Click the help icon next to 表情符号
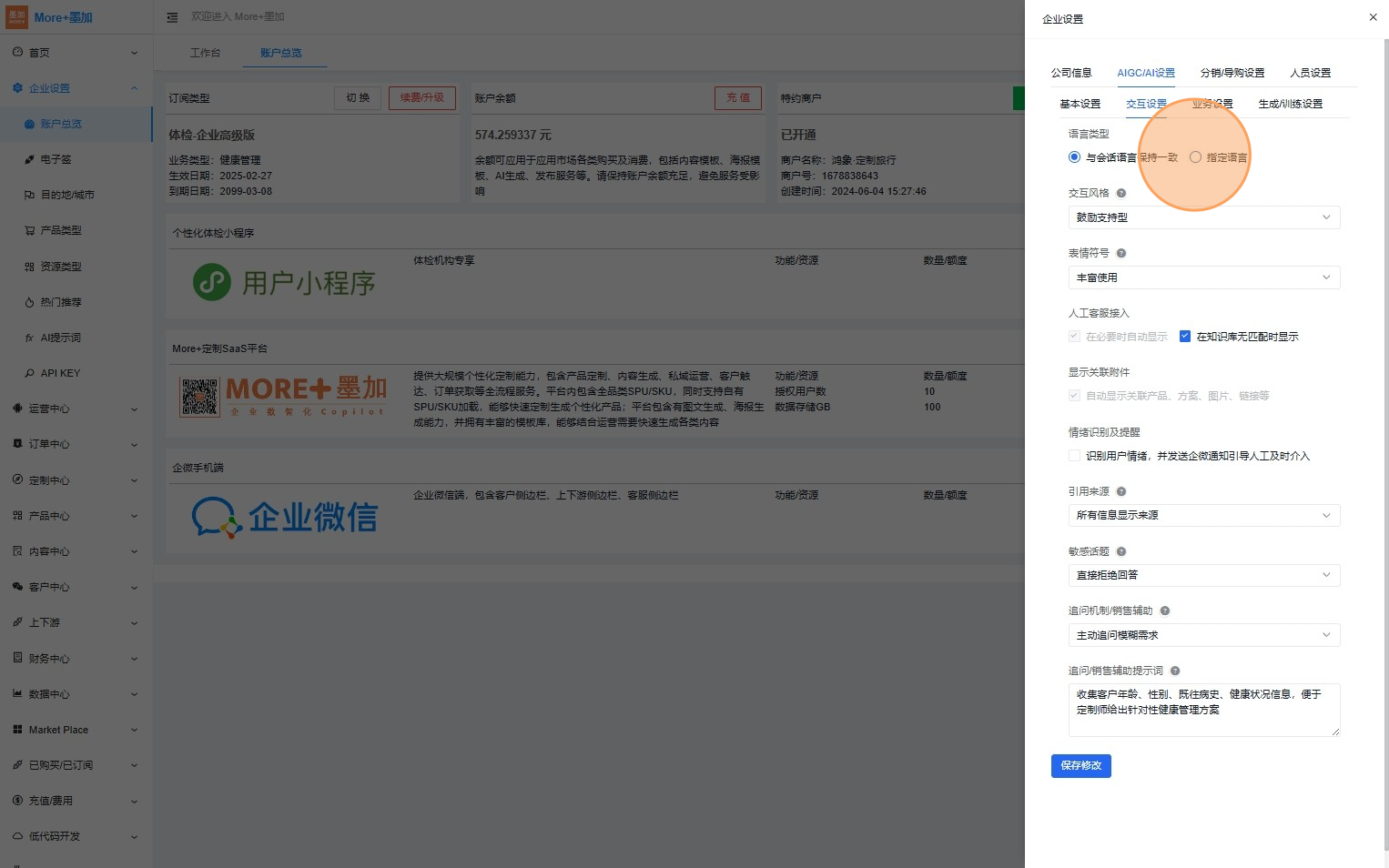 pos(1121,253)
